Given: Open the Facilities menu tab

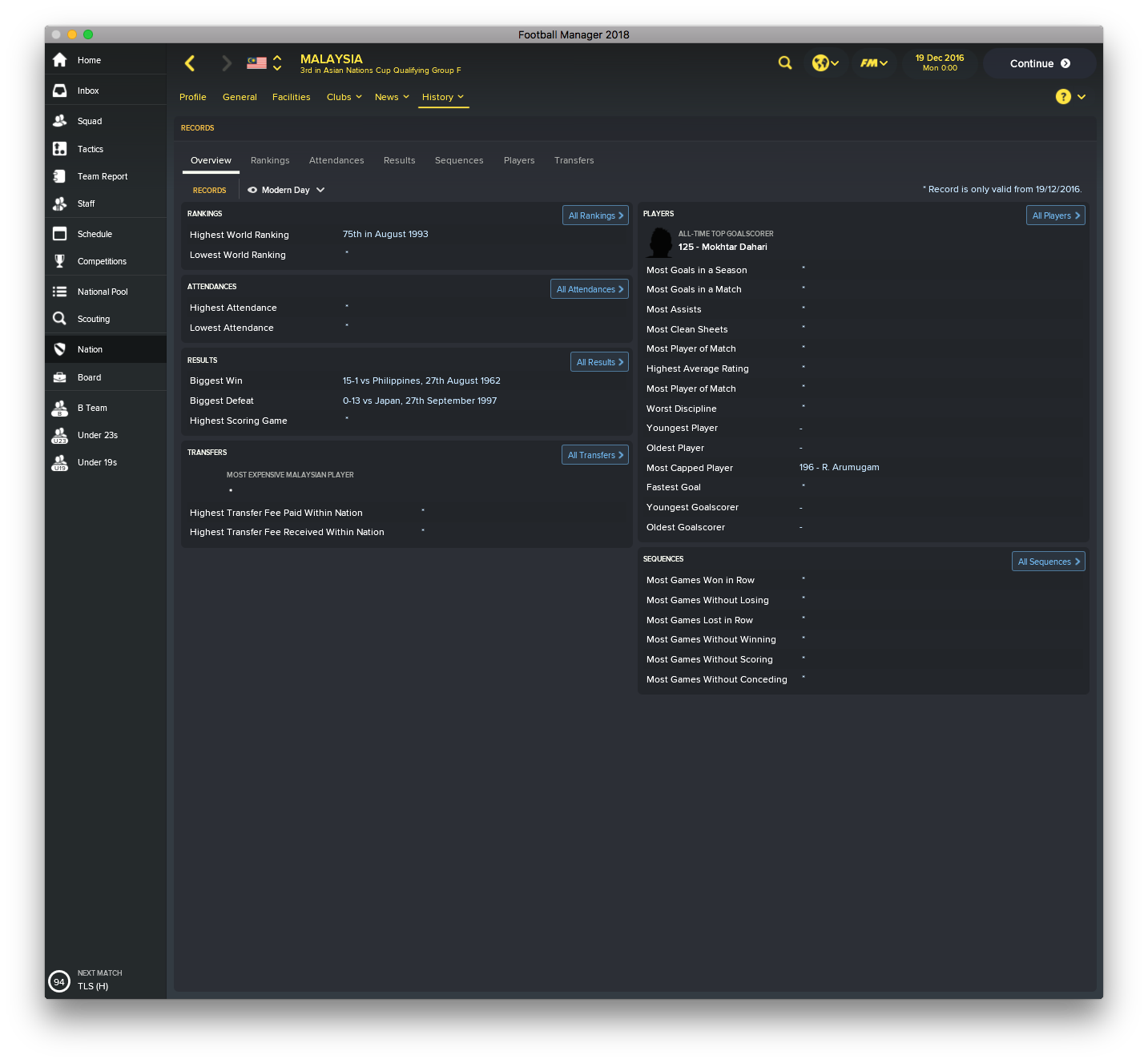Looking at the screenshot, I should [x=291, y=97].
